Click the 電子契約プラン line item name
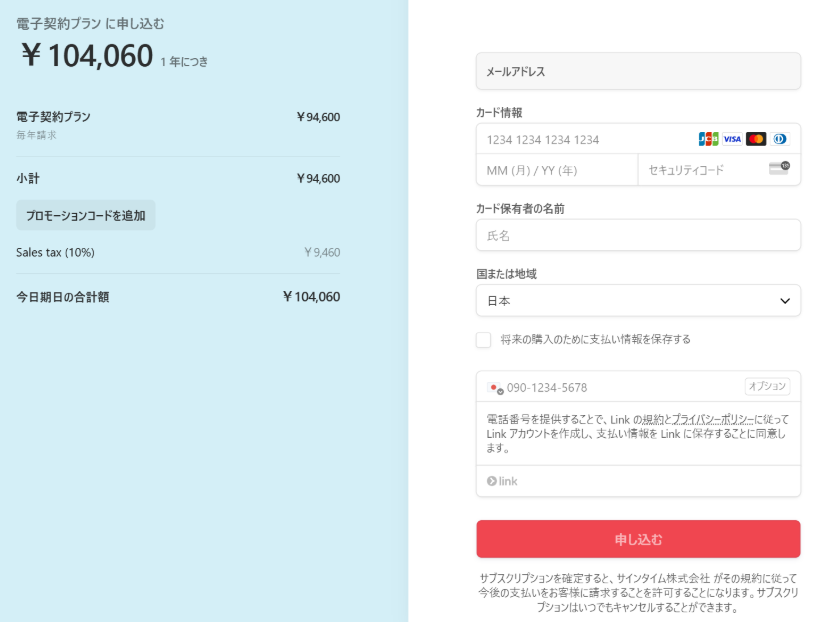Viewport: 828px width, 622px height. pyautogui.click(x=53, y=117)
